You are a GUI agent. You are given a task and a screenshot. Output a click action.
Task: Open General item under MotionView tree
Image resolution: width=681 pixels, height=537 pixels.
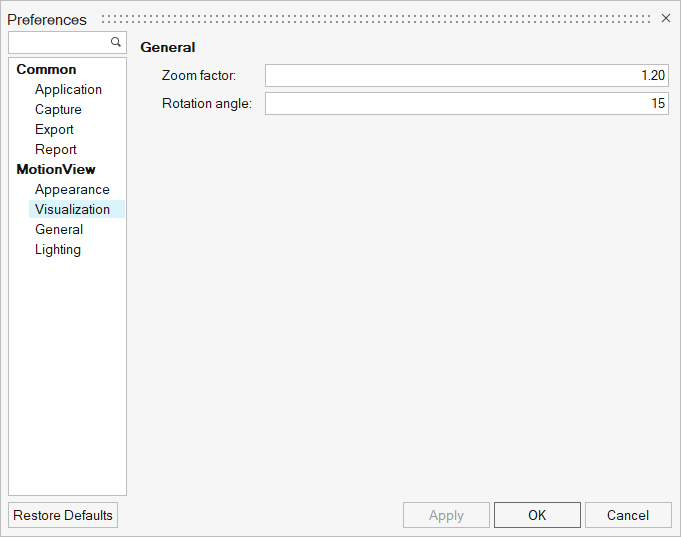click(x=59, y=229)
